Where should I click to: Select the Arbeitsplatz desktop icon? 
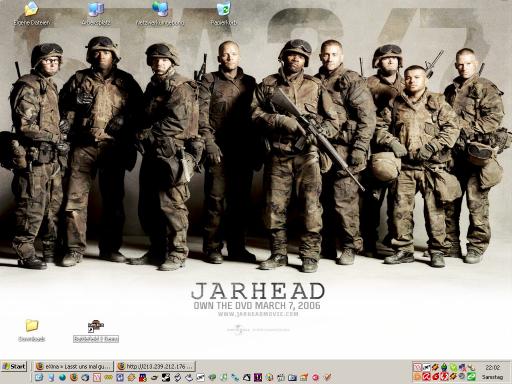pyautogui.click(x=96, y=13)
